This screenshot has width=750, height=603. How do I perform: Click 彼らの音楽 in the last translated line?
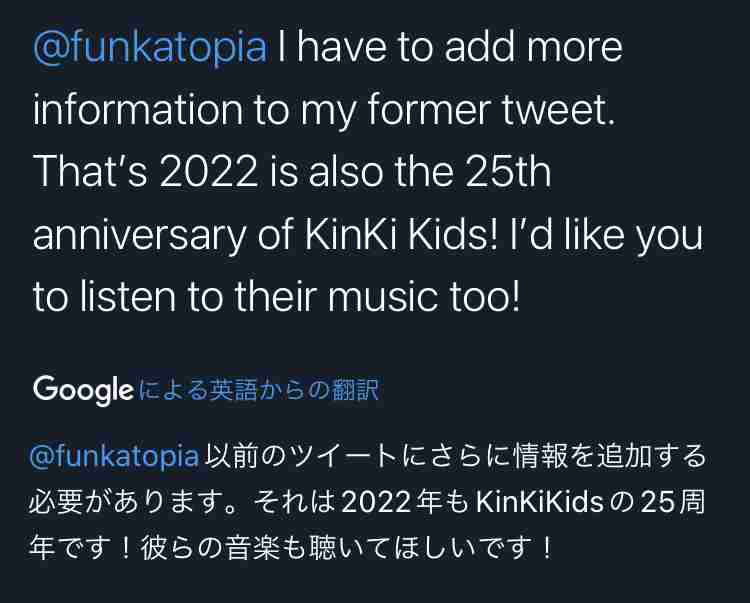211,548
